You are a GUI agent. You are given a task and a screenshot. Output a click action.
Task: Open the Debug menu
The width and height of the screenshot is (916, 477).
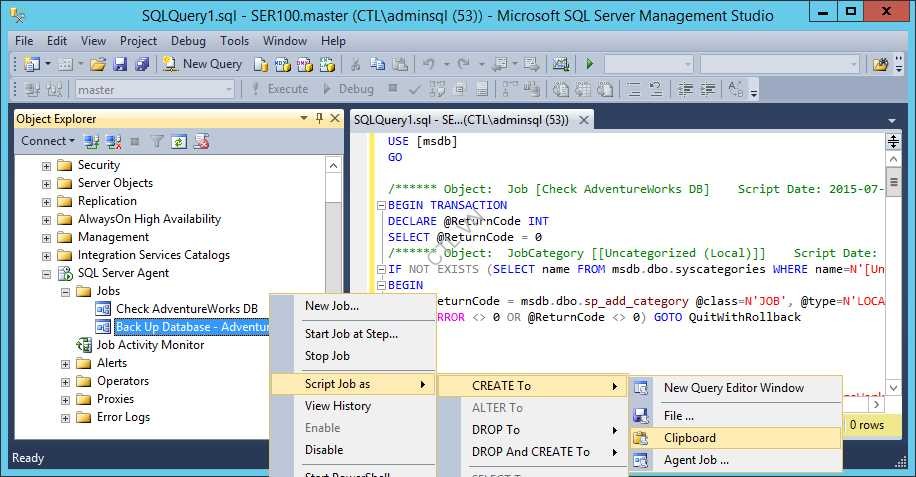[x=189, y=41]
